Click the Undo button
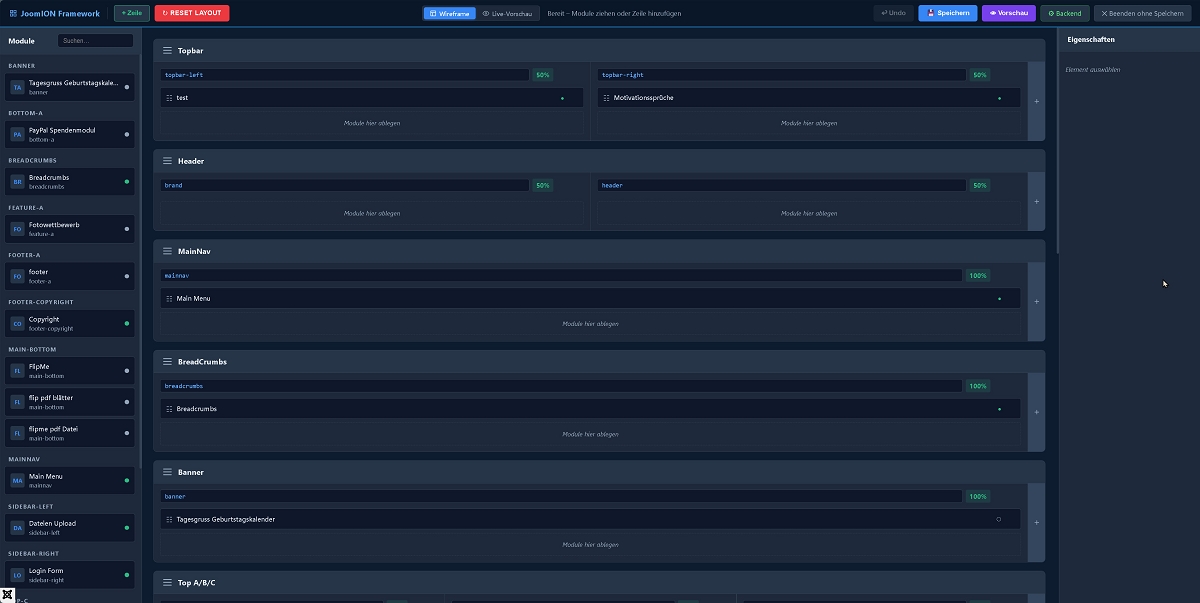 (893, 14)
